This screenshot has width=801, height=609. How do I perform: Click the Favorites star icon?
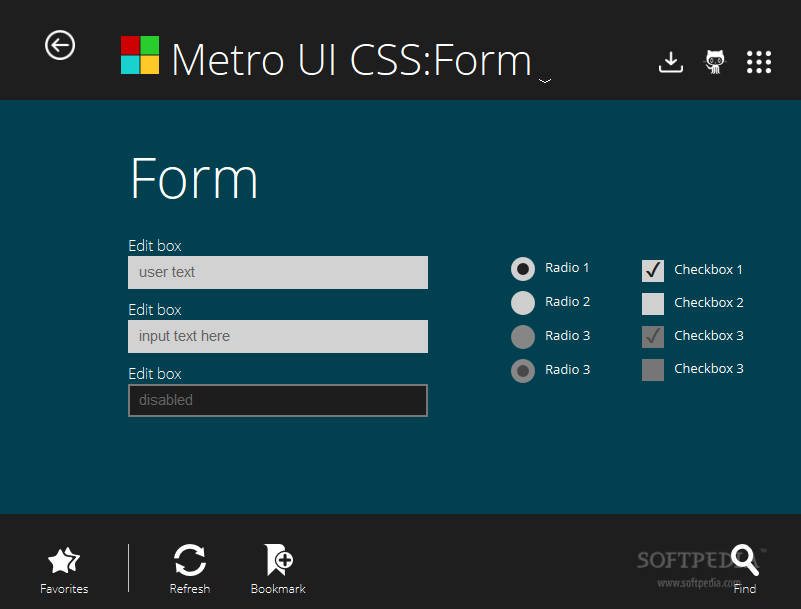[63, 560]
